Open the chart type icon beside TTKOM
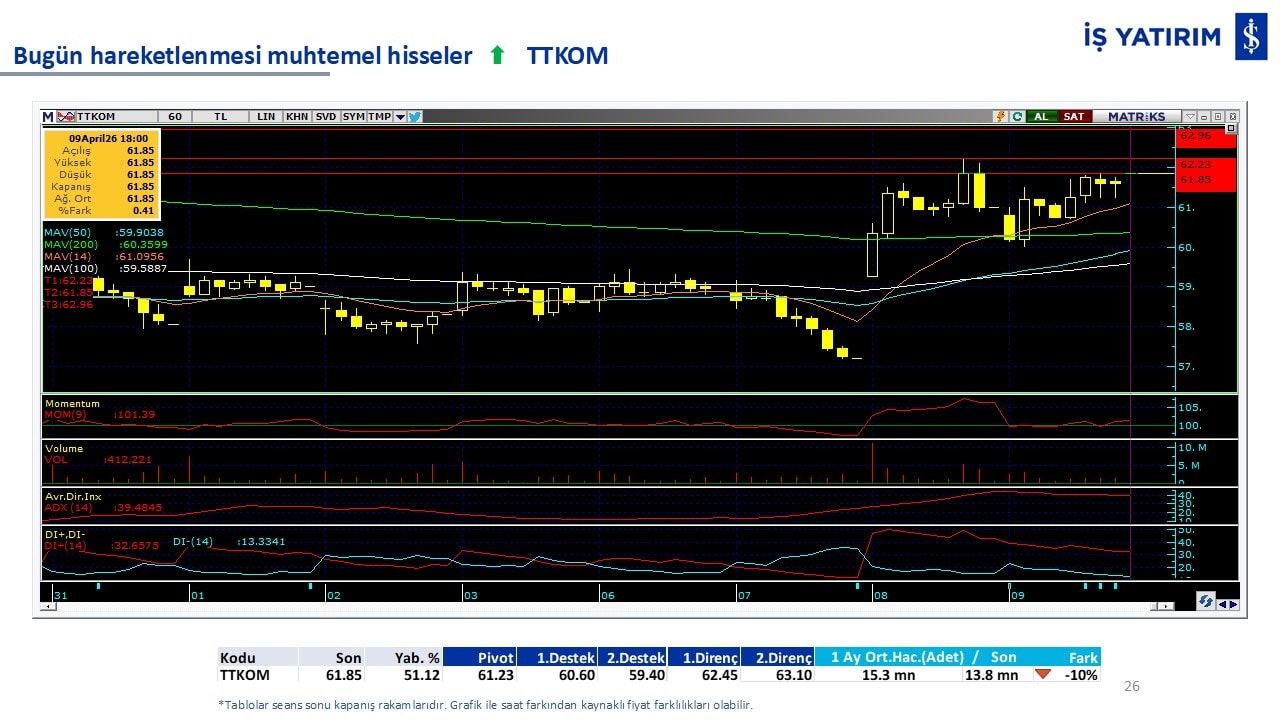 click(x=66, y=117)
